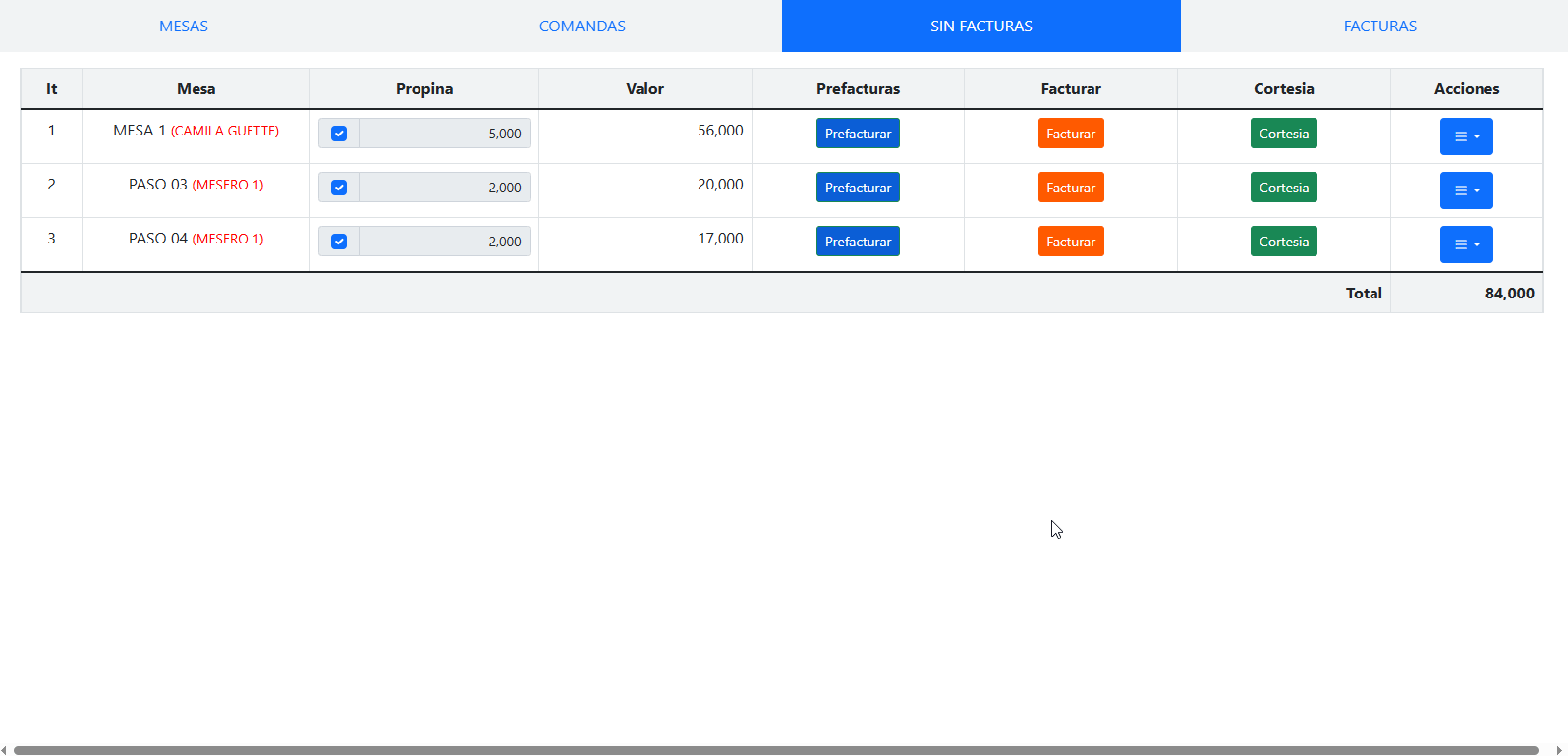Click Prefacturar for MESA 1
The width and height of the screenshot is (1568, 756).
858,134
